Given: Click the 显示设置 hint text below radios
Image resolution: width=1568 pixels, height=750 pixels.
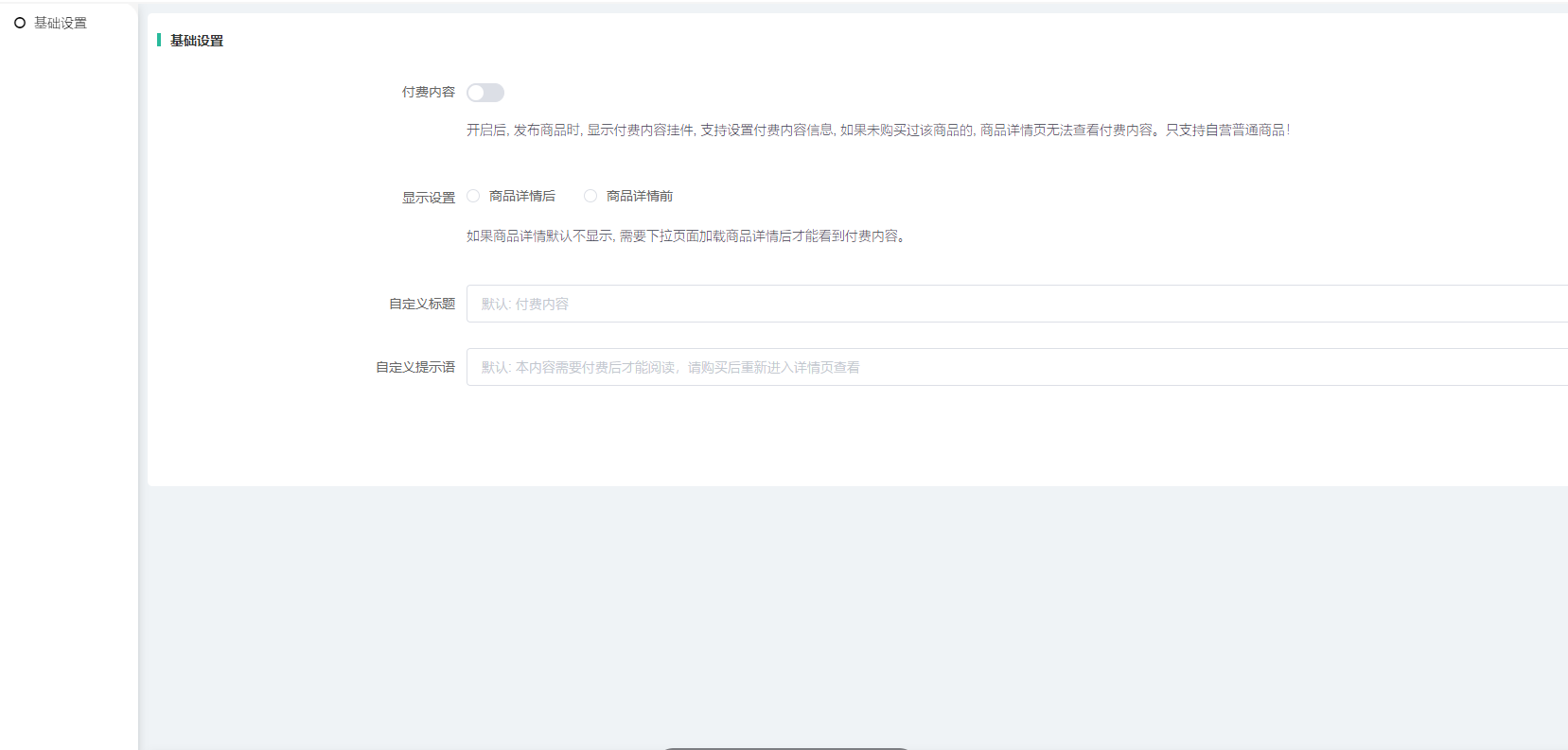Looking at the screenshot, I should pyautogui.click(x=686, y=236).
